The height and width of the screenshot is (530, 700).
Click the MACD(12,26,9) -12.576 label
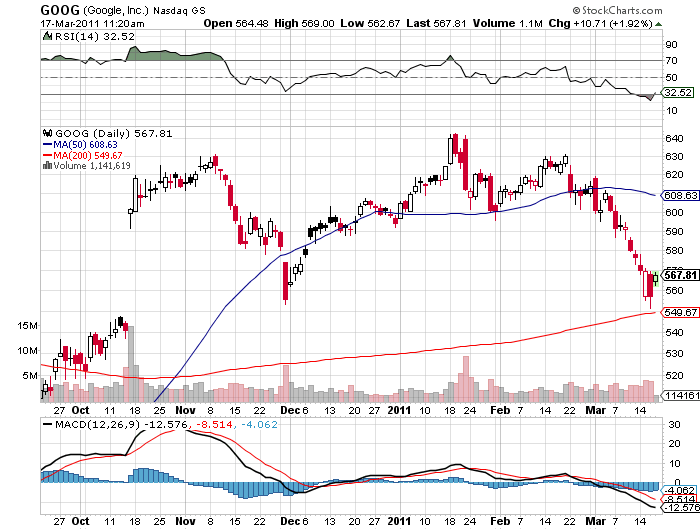click(121, 424)
